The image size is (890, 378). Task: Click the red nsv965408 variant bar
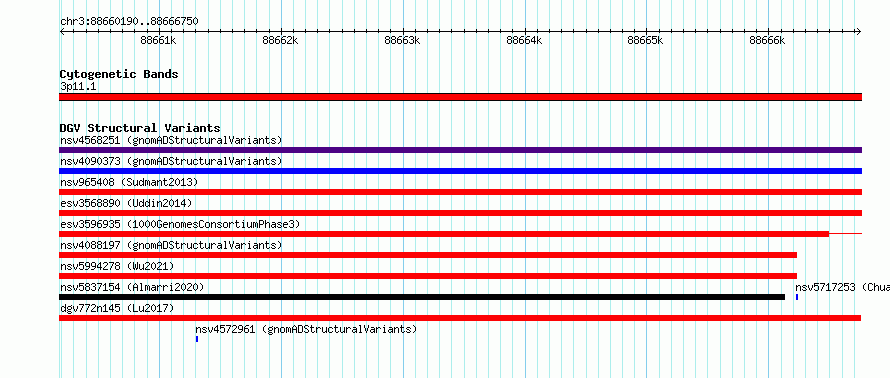tap(460, 192)
